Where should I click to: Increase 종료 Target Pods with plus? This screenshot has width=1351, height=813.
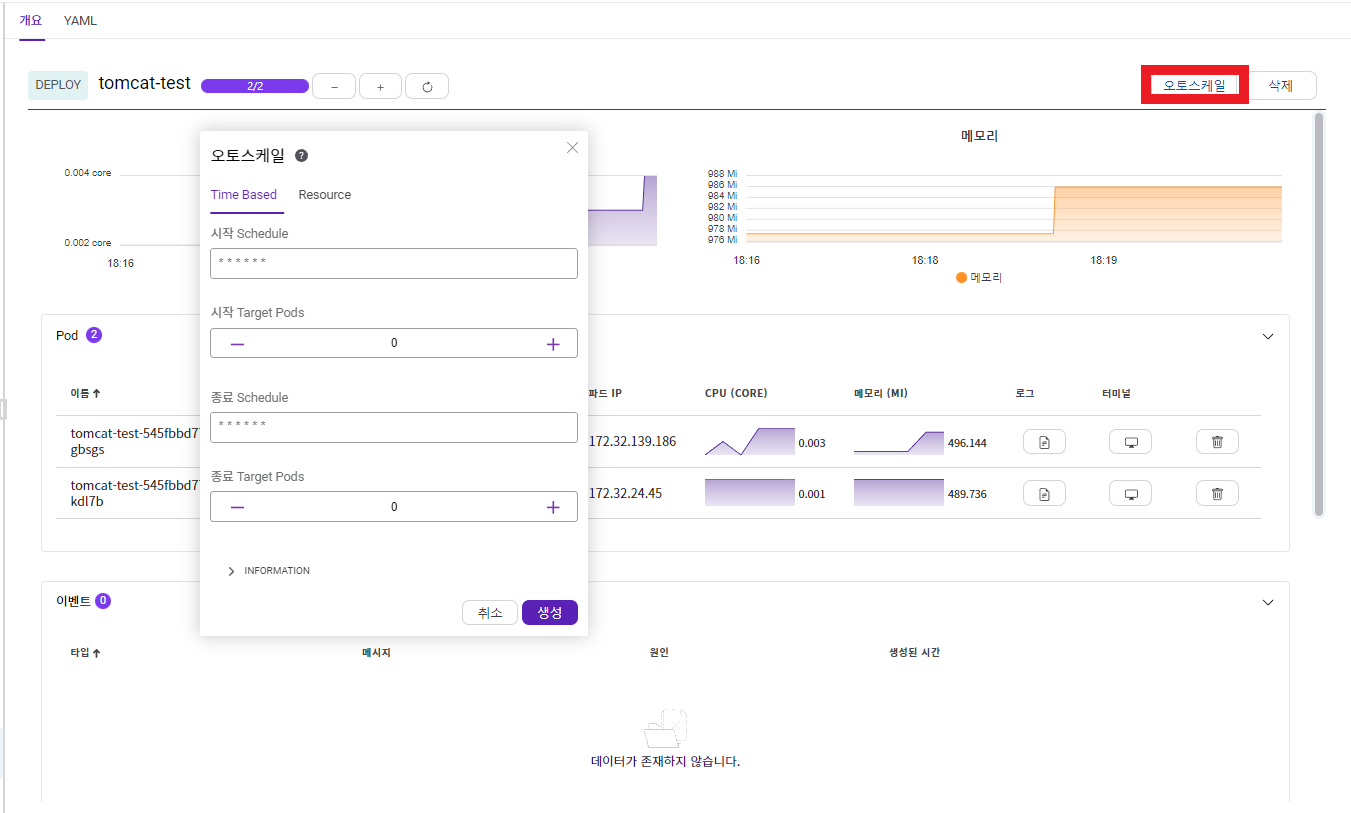click(553, 507)
